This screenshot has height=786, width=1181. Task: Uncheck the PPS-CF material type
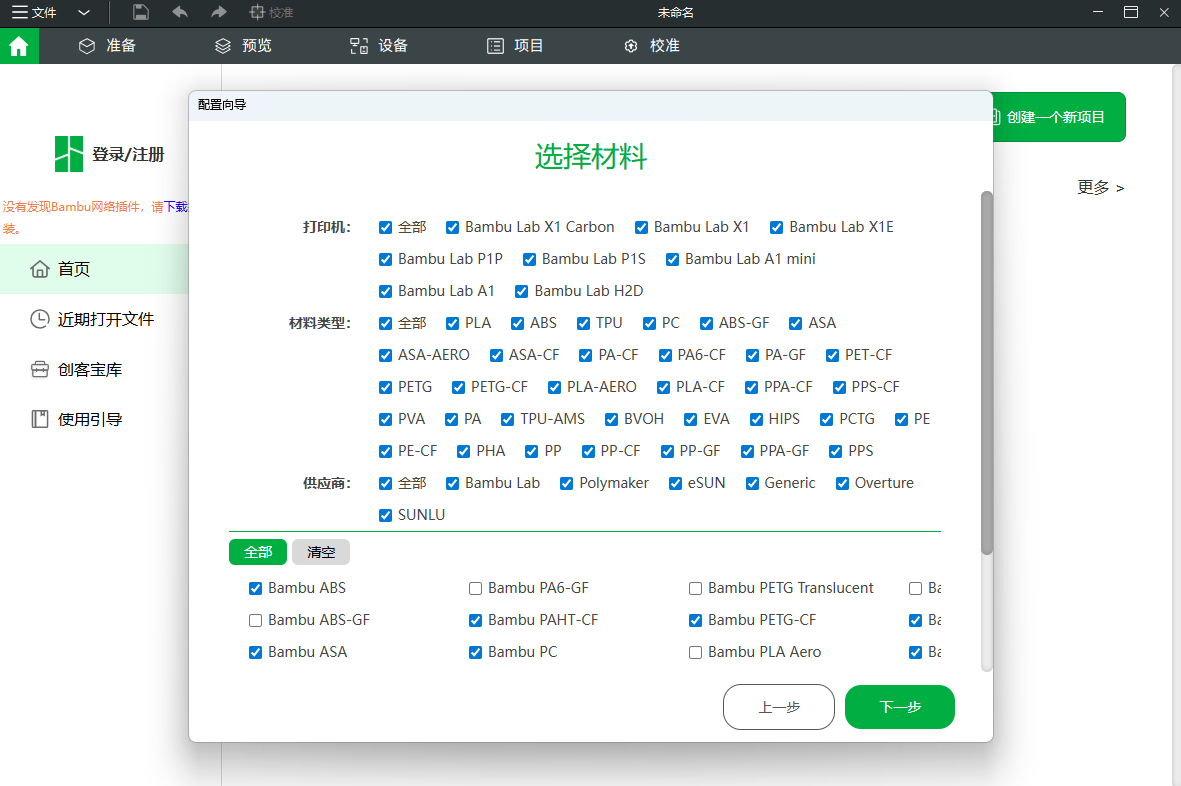coord(839,388)
